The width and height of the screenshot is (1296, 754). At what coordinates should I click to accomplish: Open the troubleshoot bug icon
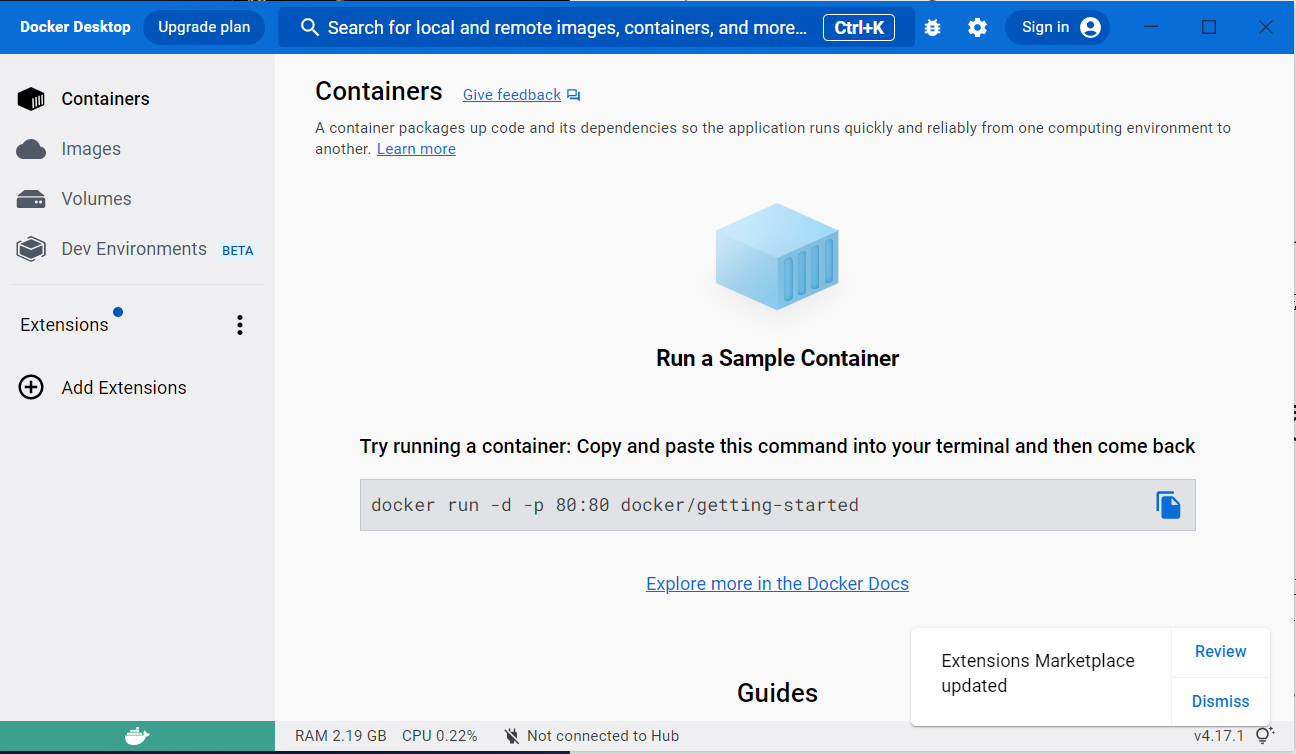point(933,28)
